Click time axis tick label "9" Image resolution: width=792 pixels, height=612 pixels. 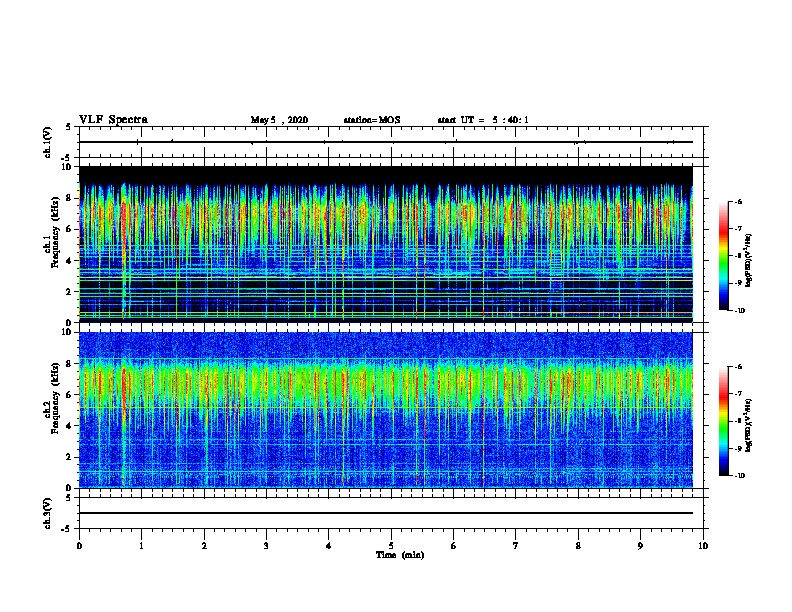640,545
